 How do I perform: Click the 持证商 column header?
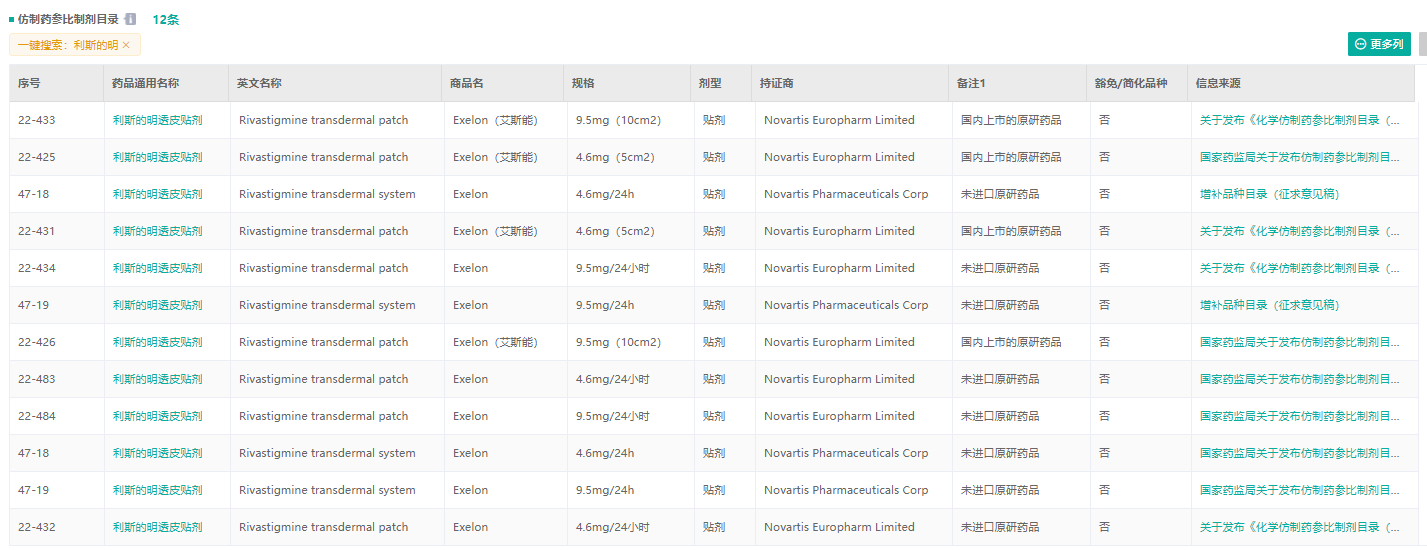coord(776,83)
